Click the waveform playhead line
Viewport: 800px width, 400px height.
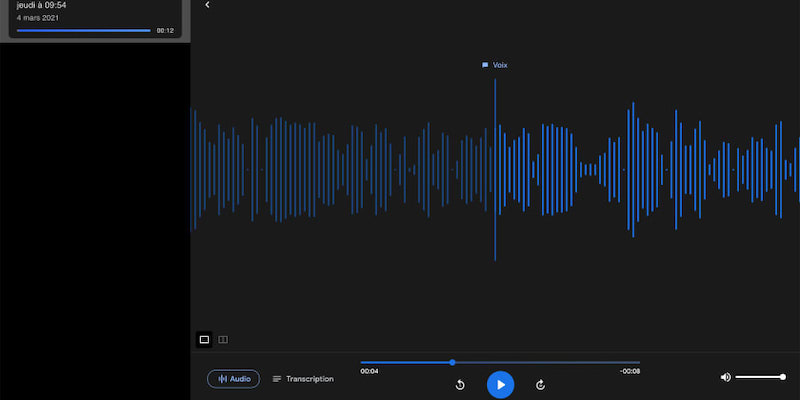pyautogui.click(x=495, y=169)
